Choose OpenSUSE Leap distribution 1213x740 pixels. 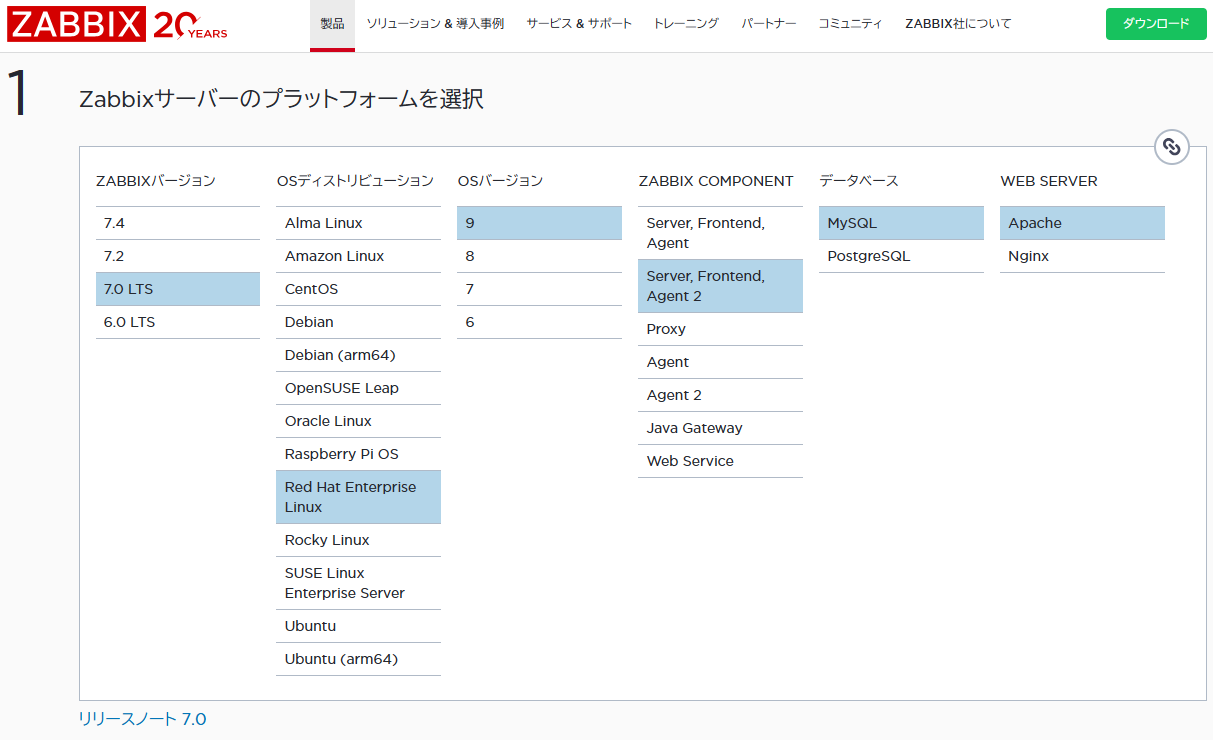(359, 388)
